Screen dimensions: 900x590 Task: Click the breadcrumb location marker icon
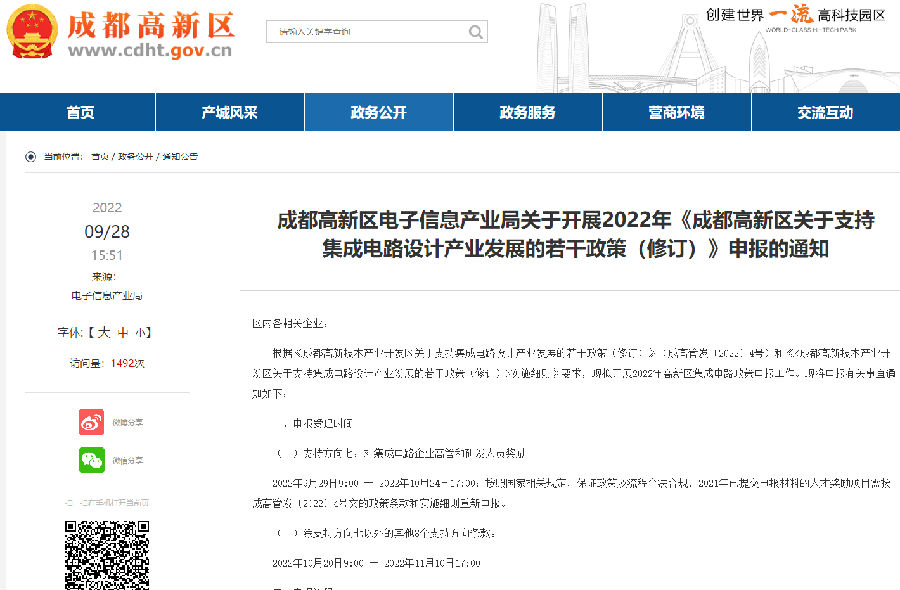pos(30,156)
